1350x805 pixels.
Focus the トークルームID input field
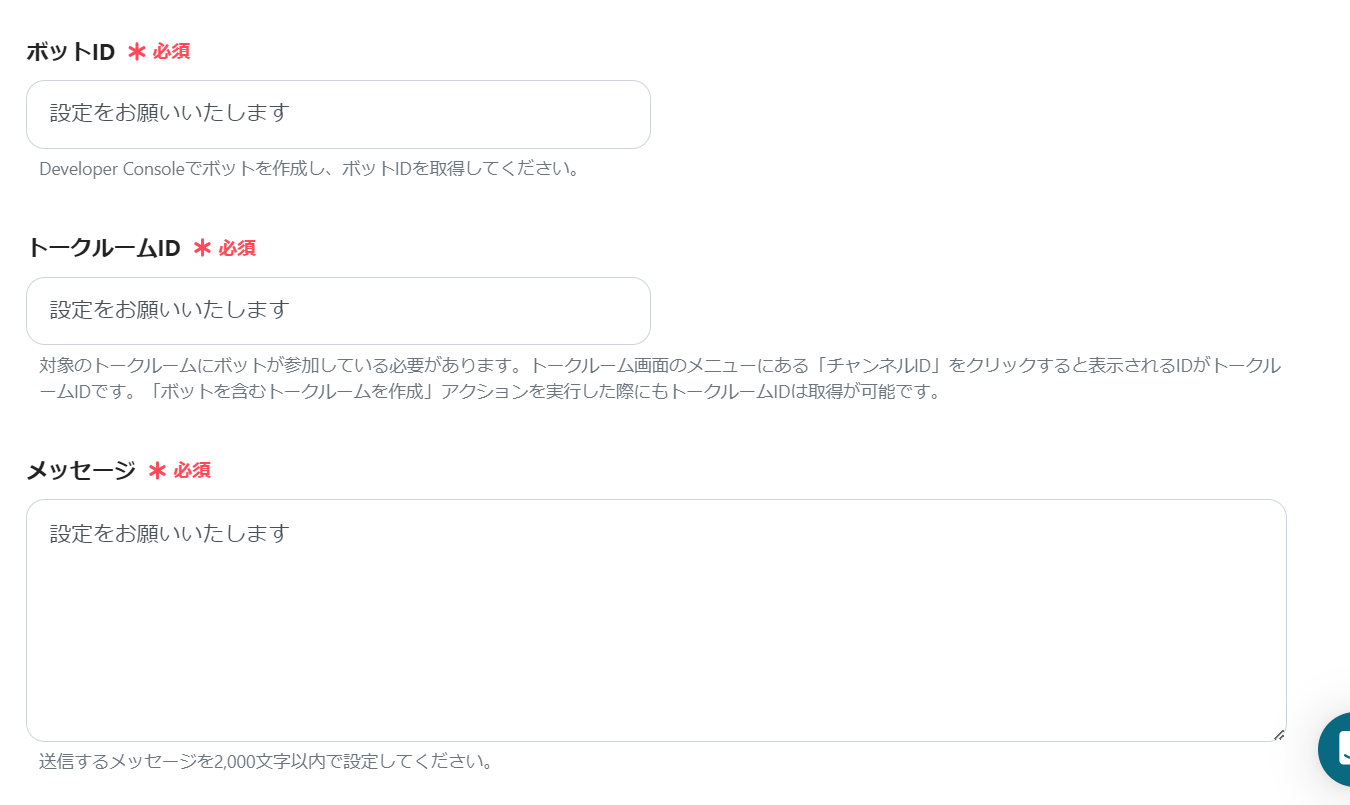click(338, 311)
